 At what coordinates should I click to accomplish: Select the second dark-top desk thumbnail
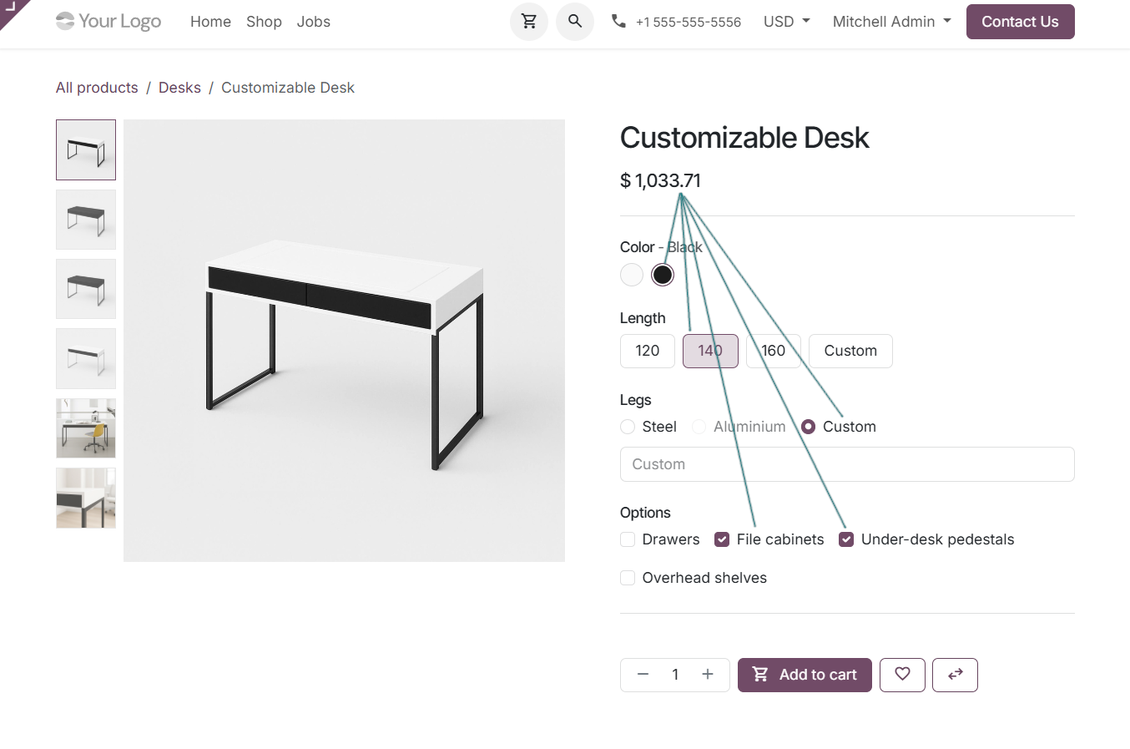tap(86, 219)
